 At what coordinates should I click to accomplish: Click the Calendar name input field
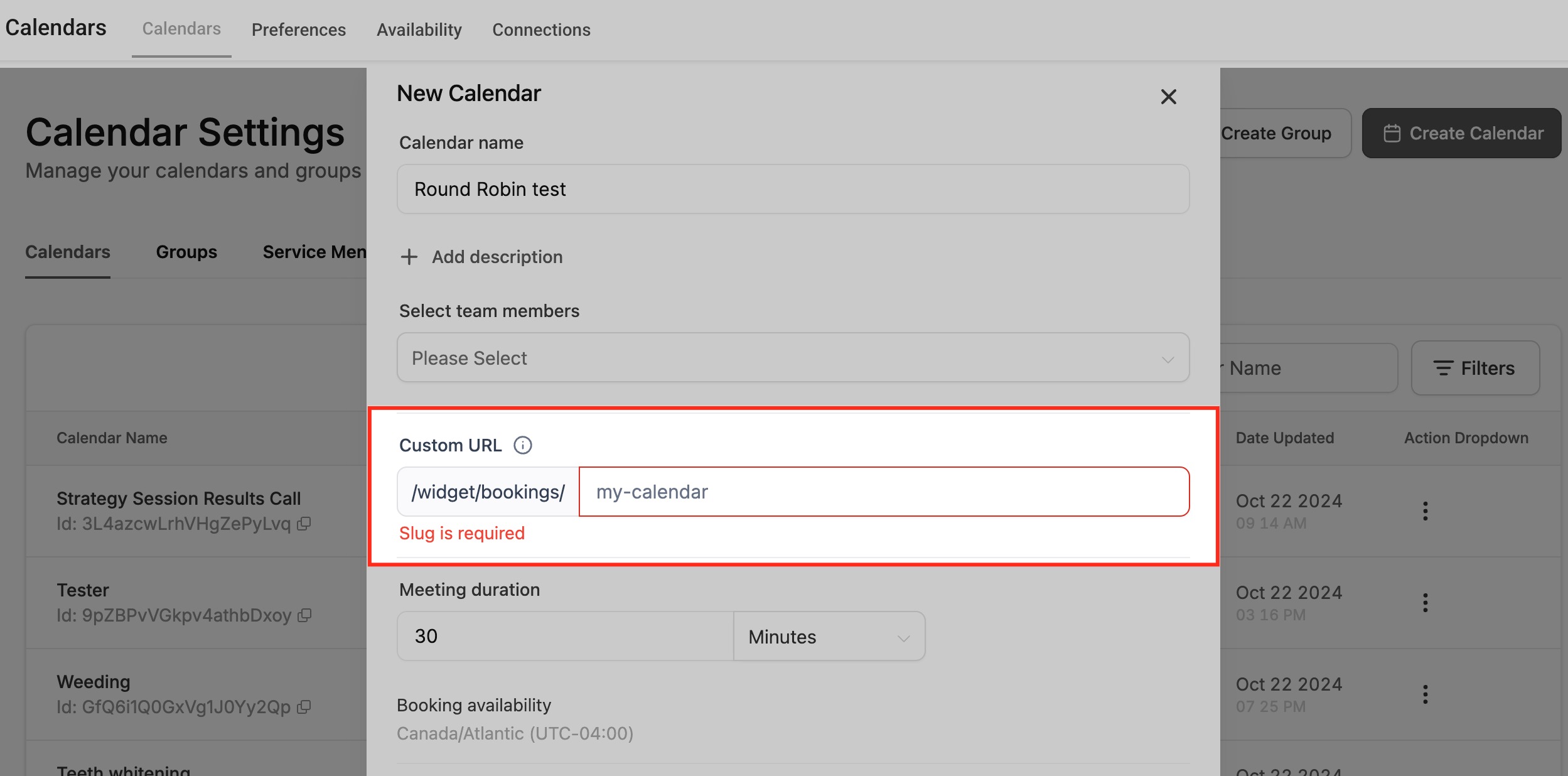point(793,189)
